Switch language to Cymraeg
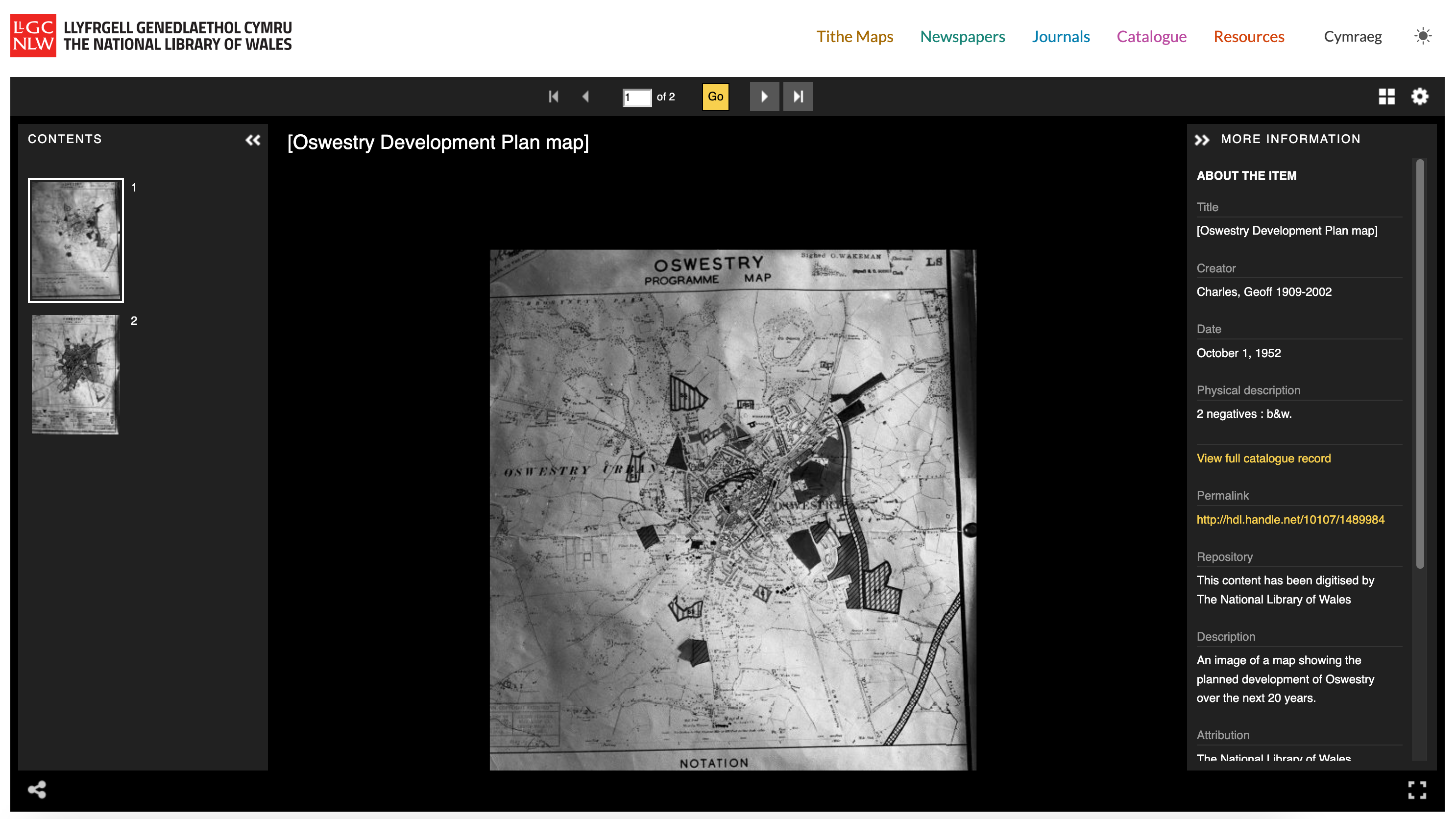The height and width of the screenshot is (819, 1456). [1353, 37]
